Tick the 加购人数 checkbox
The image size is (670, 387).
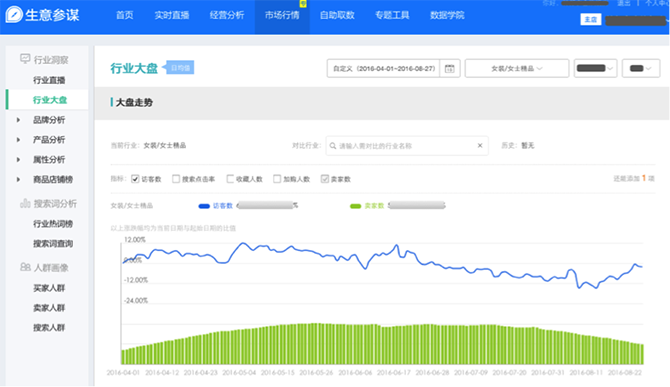click(x=277, y=179)
